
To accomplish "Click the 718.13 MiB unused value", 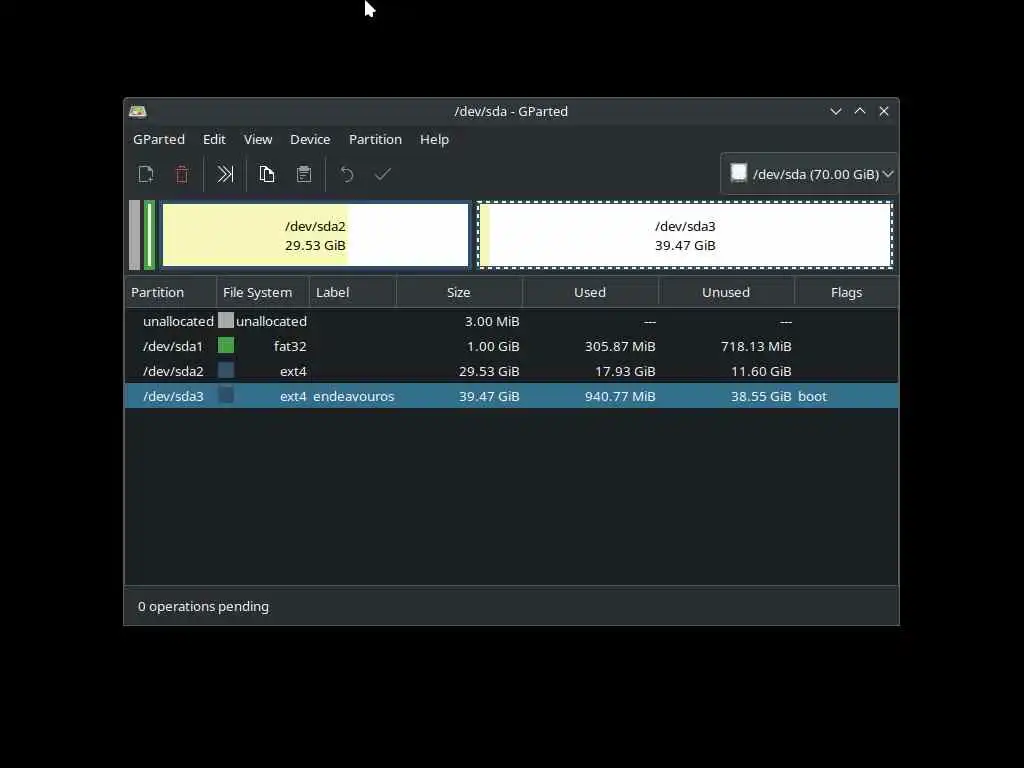I will 756,346.
